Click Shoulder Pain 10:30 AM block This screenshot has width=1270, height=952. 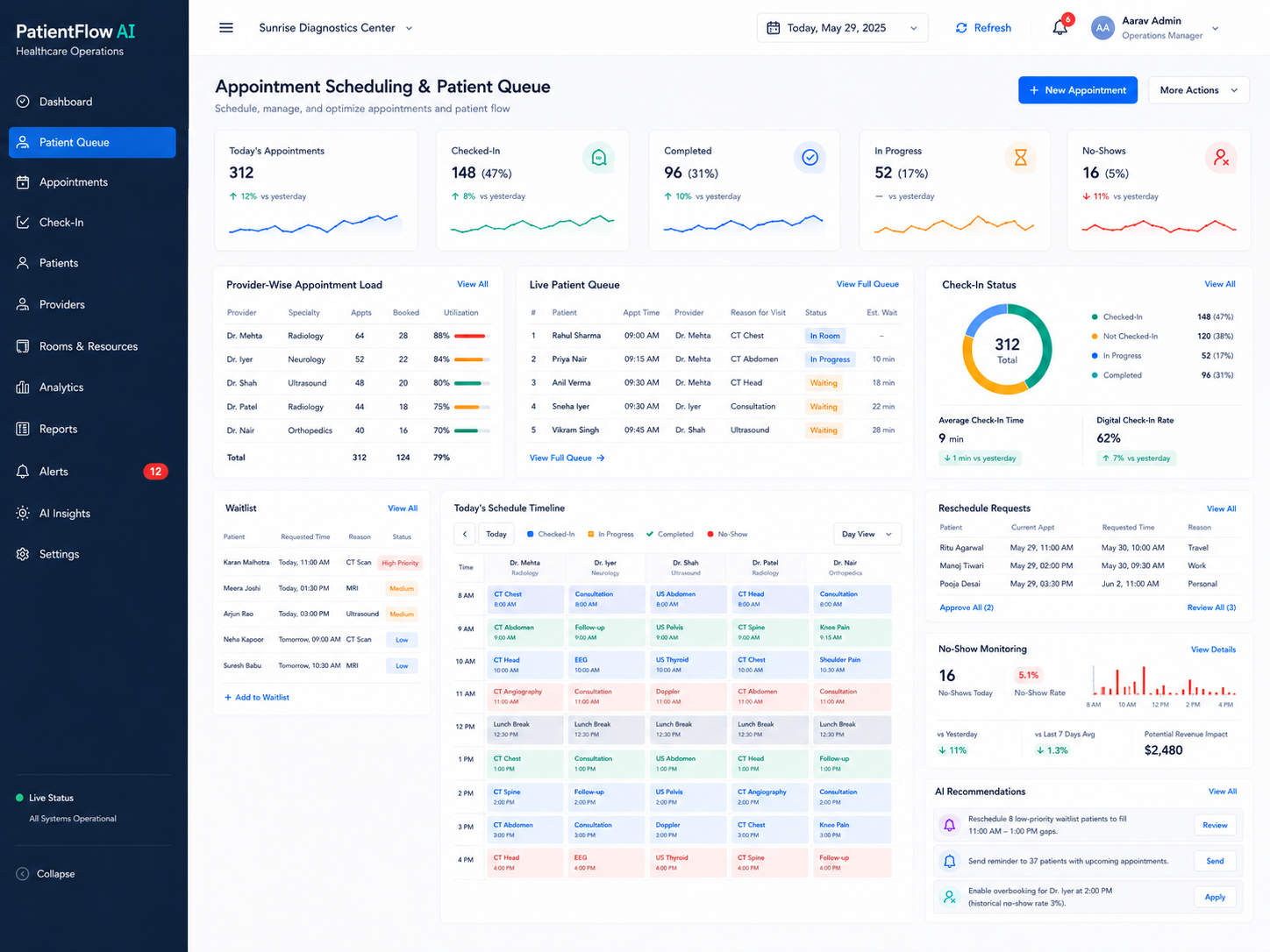click(x=853, y=664)
